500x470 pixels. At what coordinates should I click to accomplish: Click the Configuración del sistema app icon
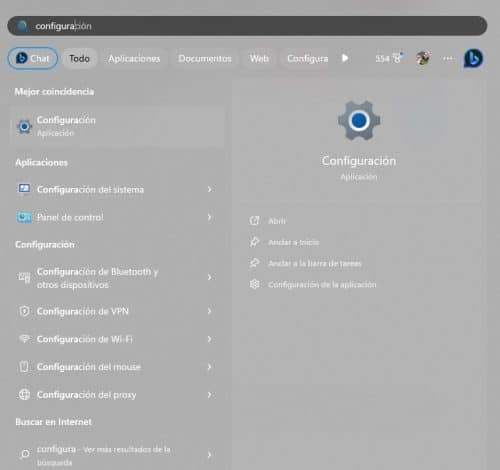[x=24, y=189]
